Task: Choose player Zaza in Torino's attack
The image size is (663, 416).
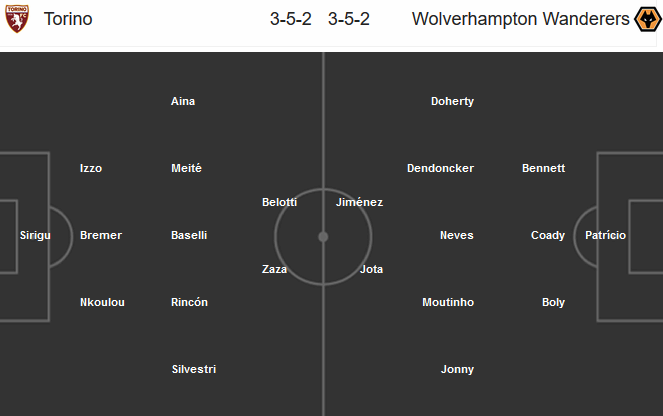Action: coord(276,269)
